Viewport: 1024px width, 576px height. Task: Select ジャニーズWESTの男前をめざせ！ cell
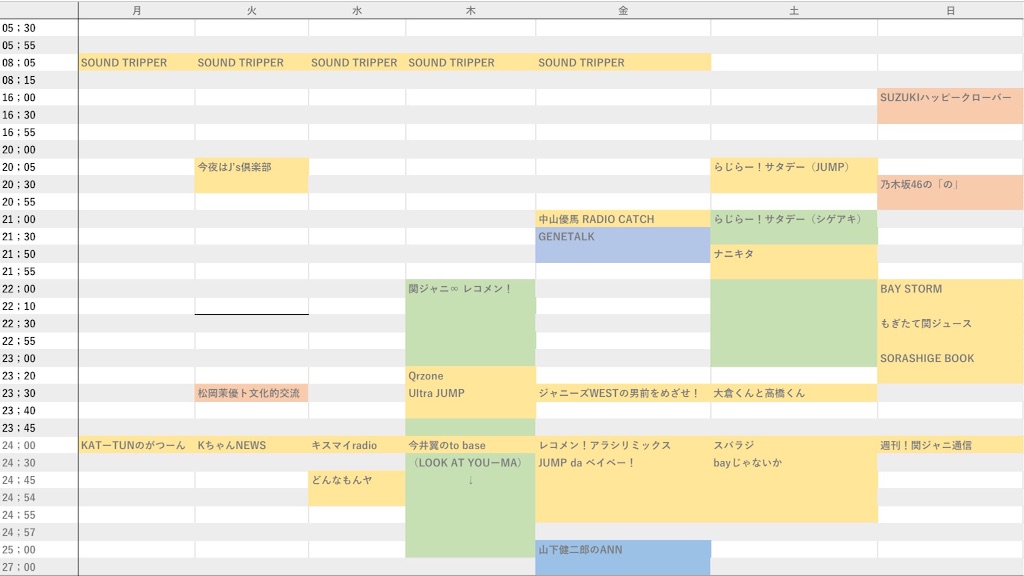623,393
